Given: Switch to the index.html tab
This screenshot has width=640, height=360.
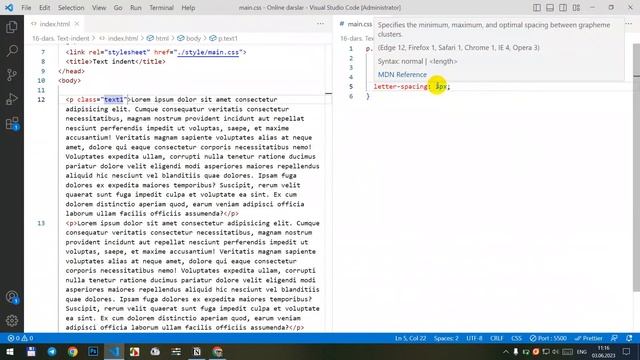Looking at the screenshot, I should (55, 24).
